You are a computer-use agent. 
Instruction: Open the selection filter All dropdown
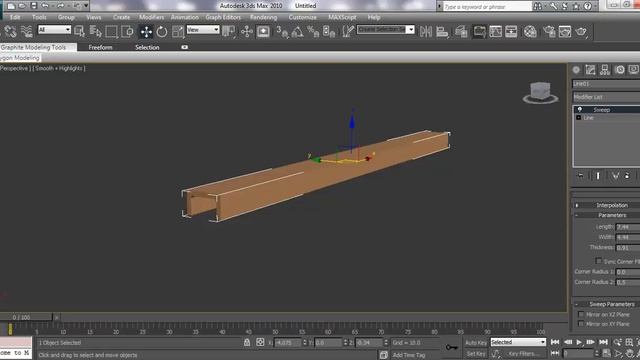54,29
